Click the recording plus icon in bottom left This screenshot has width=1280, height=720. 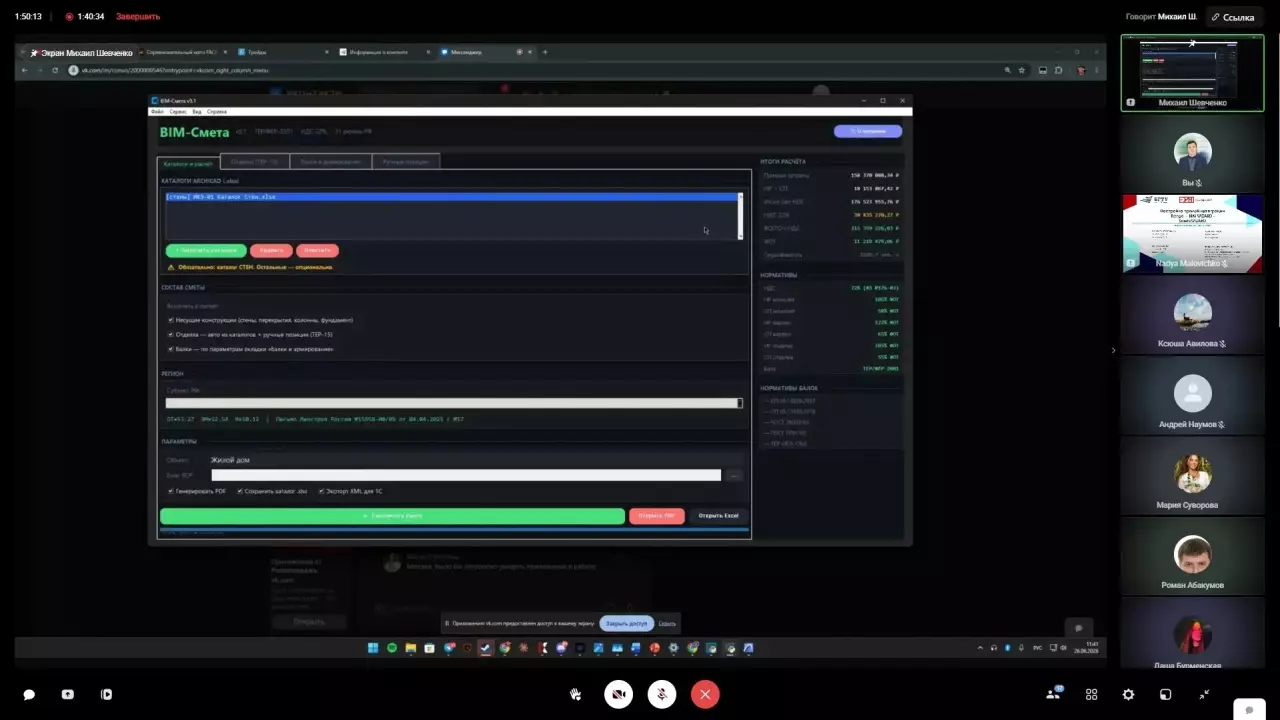point(67,694)
